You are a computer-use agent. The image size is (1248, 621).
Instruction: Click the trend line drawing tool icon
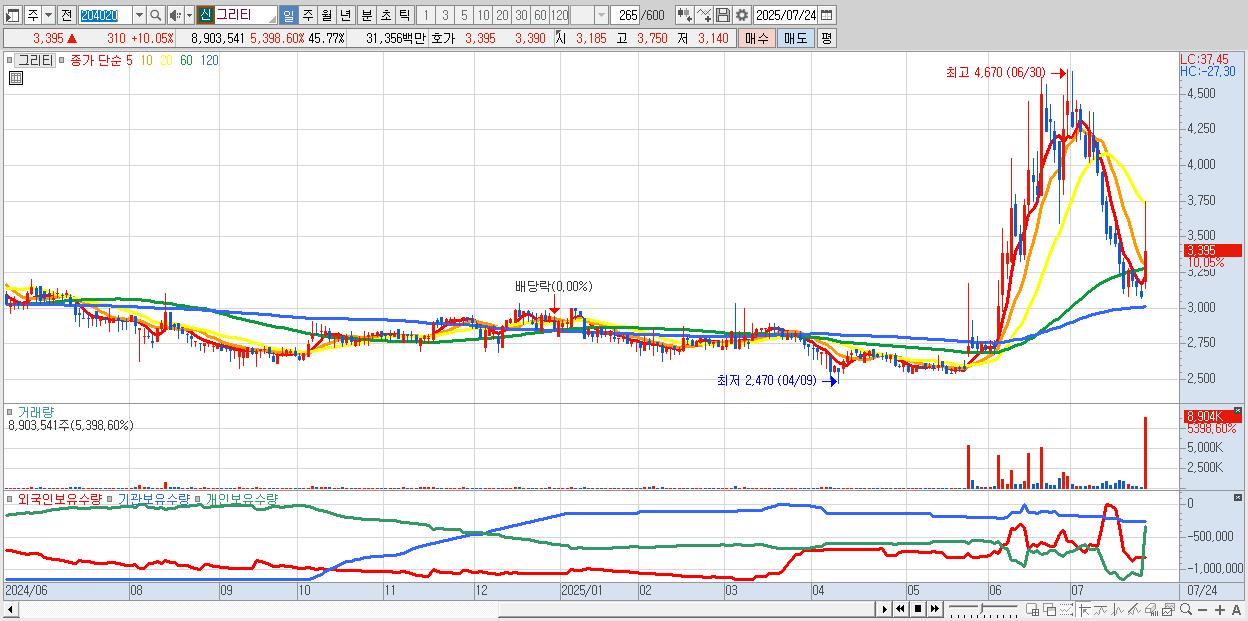(x=1102, y=610)
